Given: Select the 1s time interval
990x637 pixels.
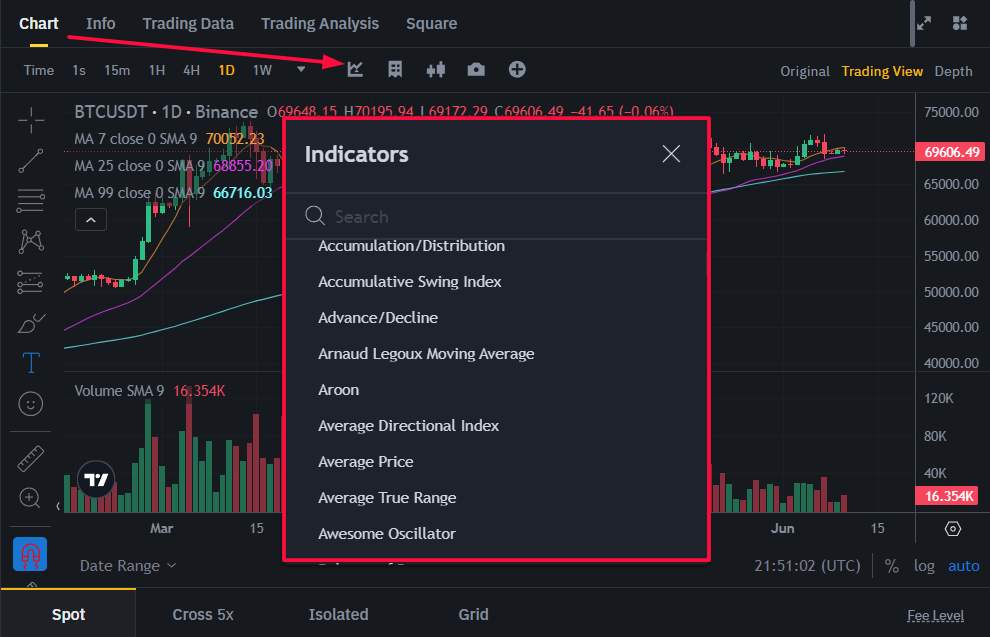Looking at the screenshot, I should (79, 70).
